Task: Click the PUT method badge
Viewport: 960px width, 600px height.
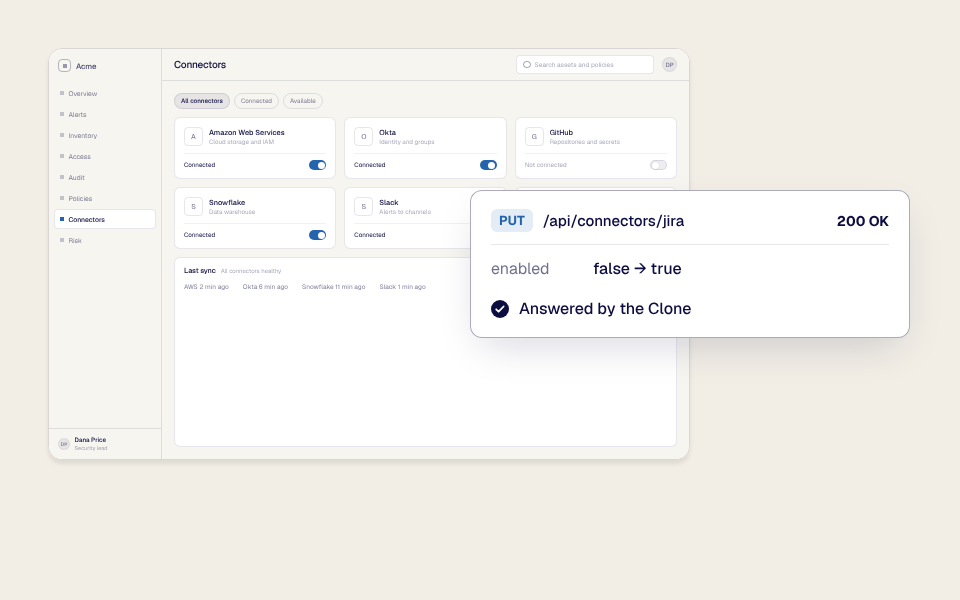Action: tap(512, 221)
